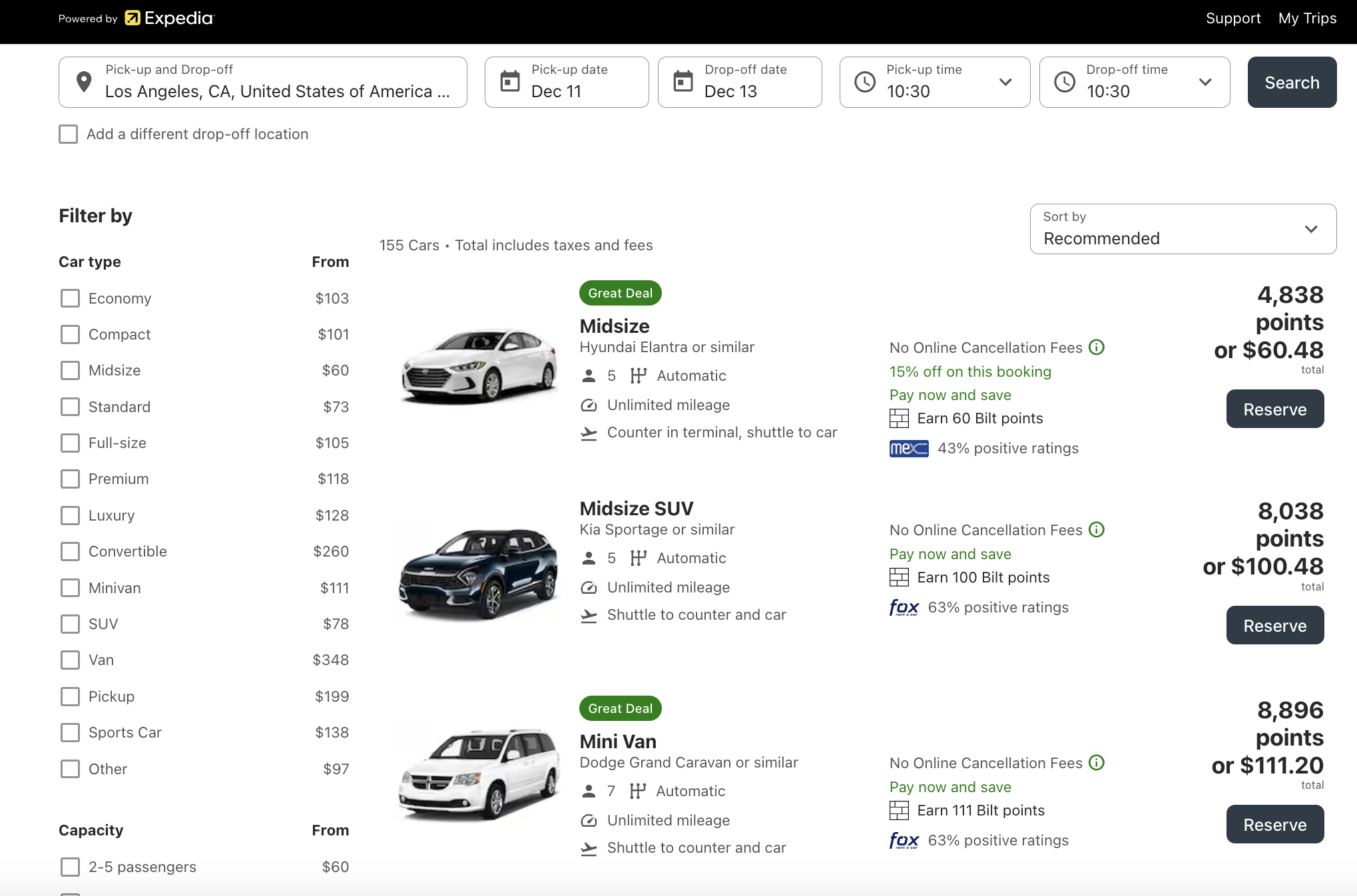Open the Drop-off time dropdown
The height and width of the screenshot is (896, 1357).
coord(1135,82)
